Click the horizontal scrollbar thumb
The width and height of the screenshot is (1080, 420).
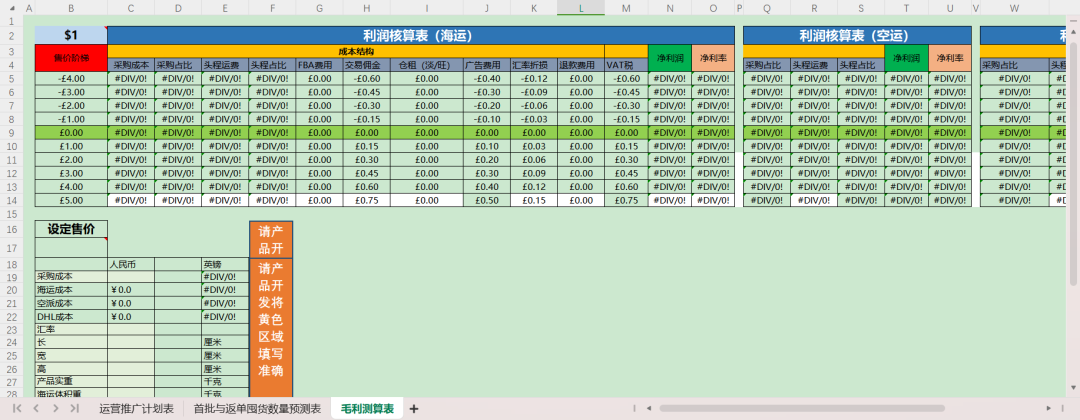coord(802,408)
